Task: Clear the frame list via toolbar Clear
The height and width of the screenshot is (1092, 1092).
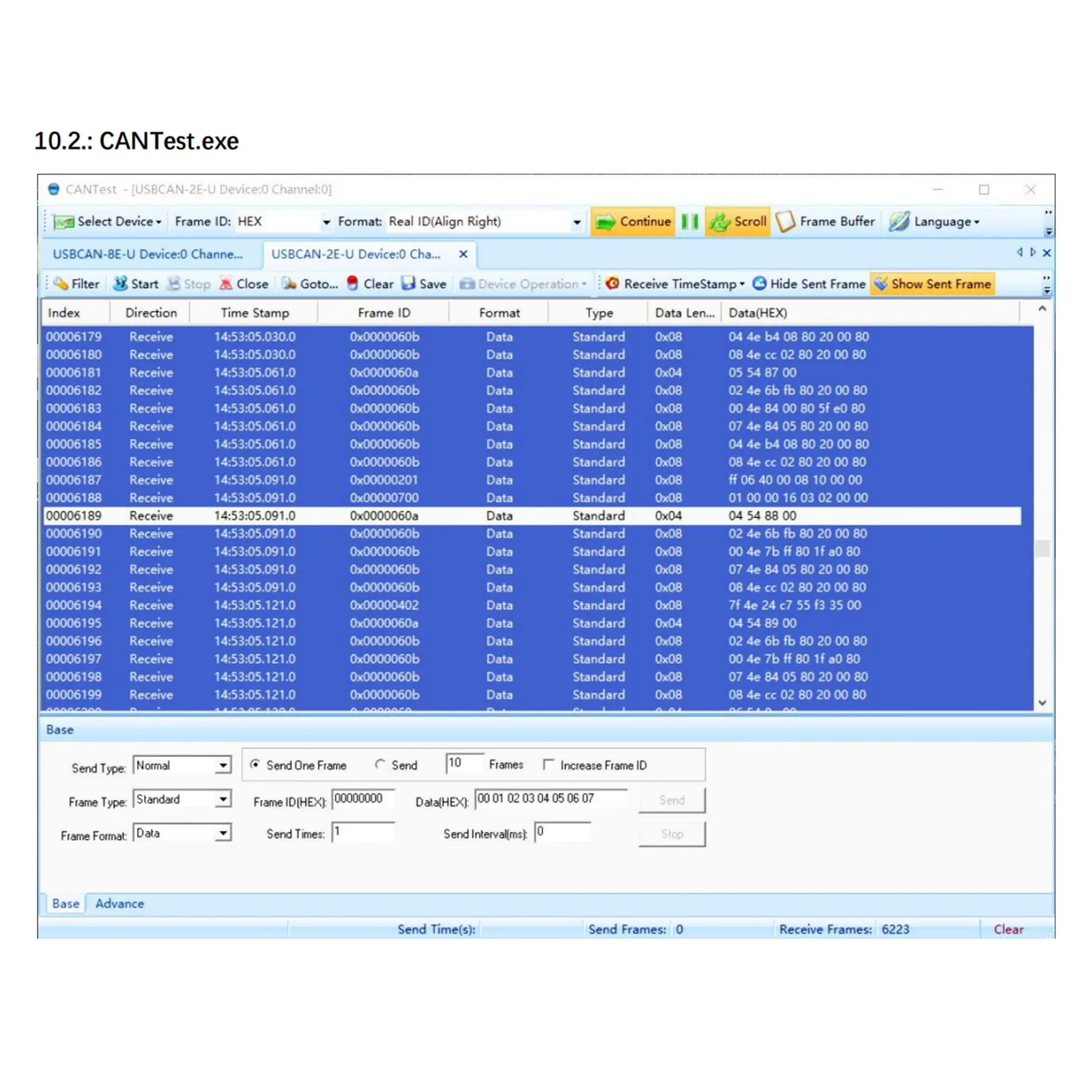Action: [370, 284]
